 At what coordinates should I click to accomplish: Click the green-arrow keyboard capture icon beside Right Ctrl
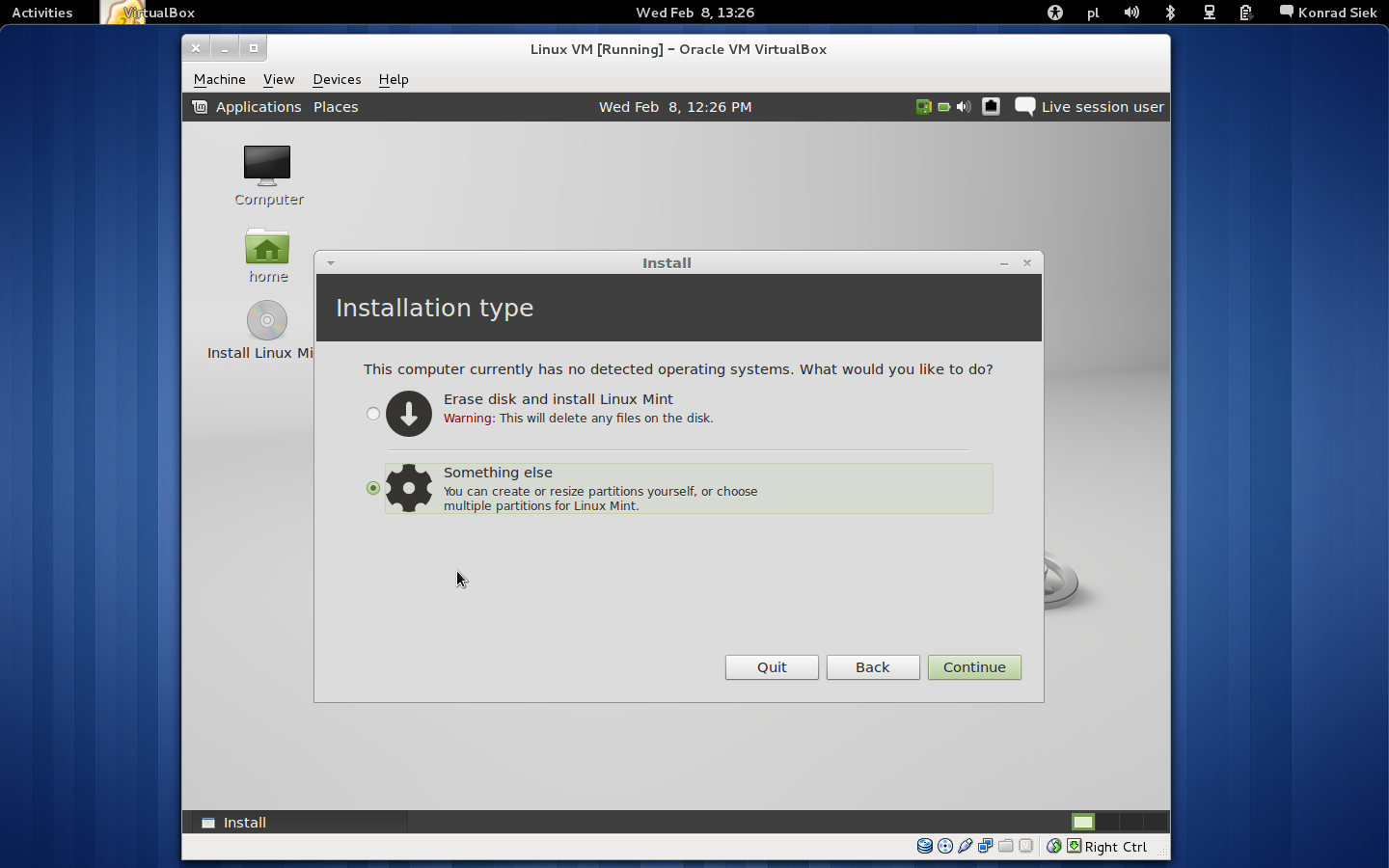[1074, 846]
